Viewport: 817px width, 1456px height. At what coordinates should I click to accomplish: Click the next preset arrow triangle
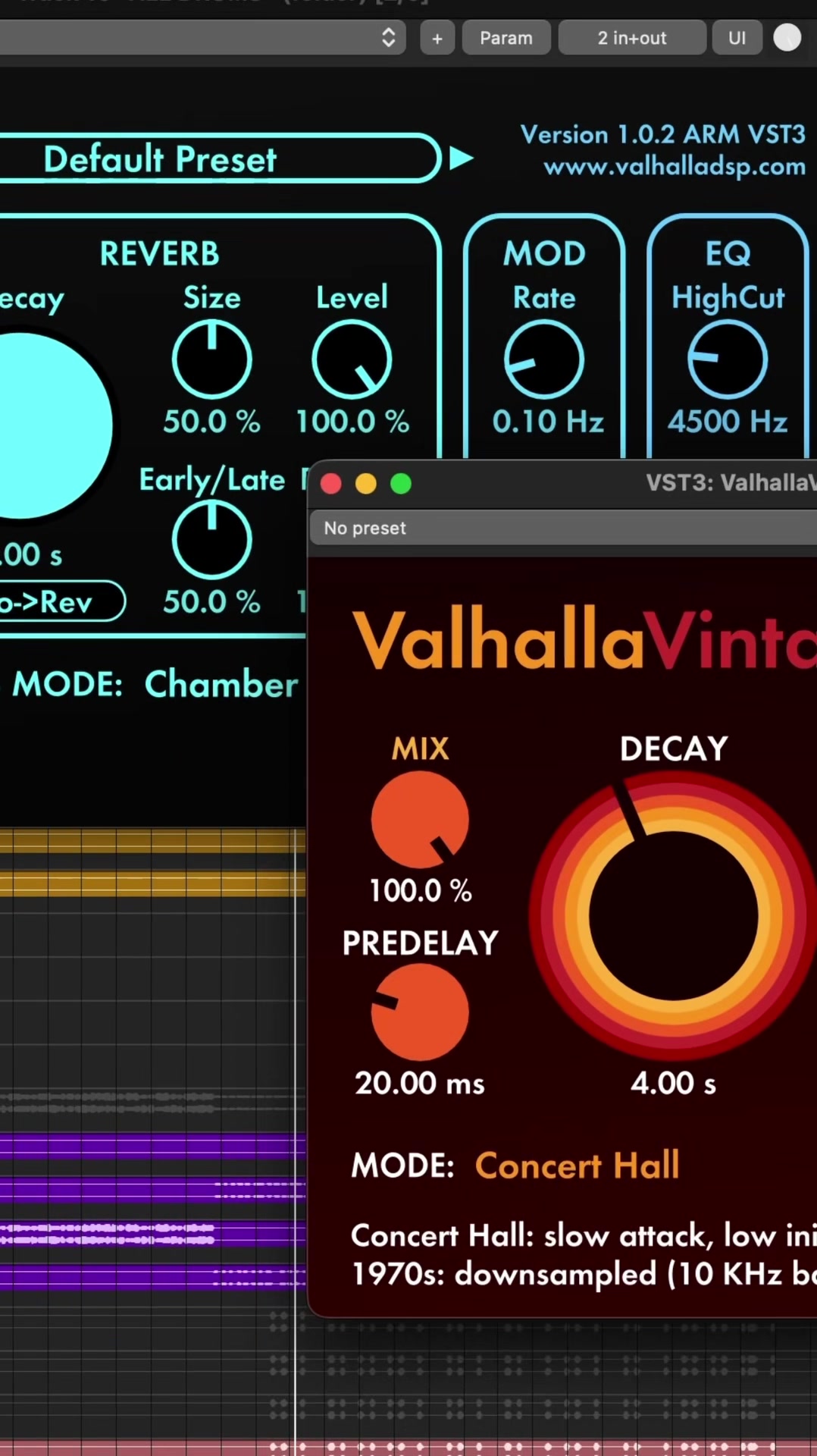pos(461,158)
